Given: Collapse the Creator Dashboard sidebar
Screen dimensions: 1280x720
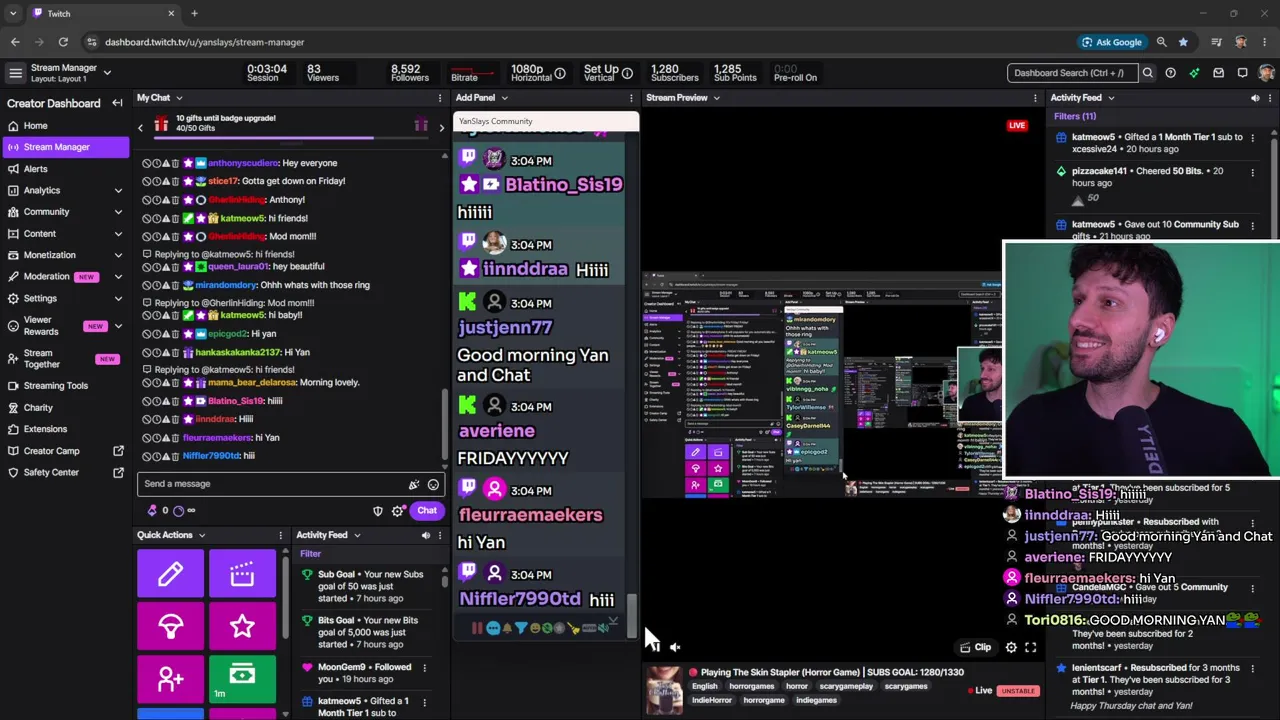Looking at the screenshot, I should tap(117, 103).
